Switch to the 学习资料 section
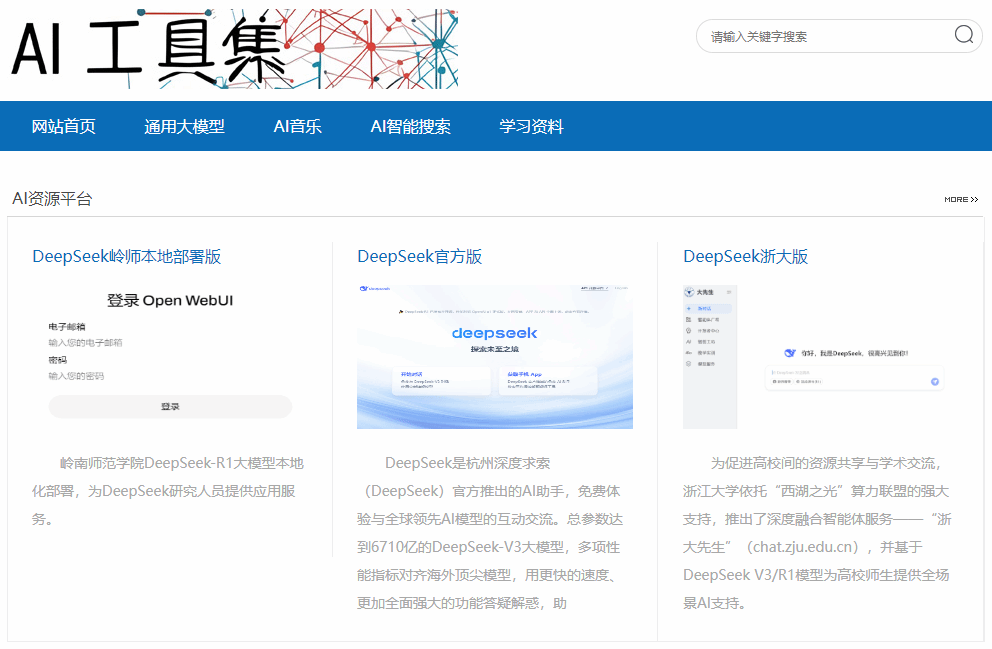992x649 pixels. [x=531, y=127]
